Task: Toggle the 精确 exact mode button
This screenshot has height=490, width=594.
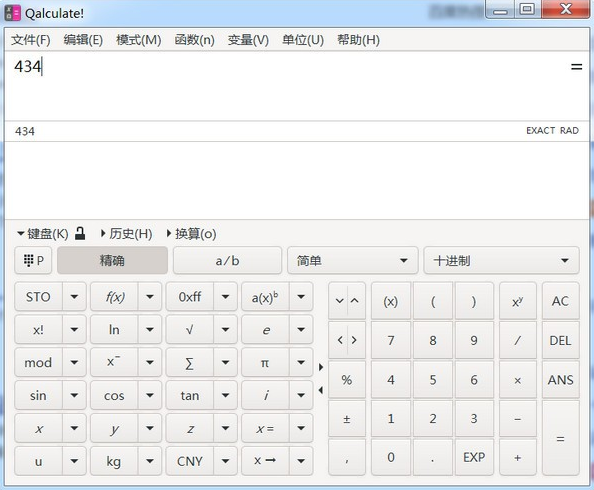Action: [x=112, y=260]
